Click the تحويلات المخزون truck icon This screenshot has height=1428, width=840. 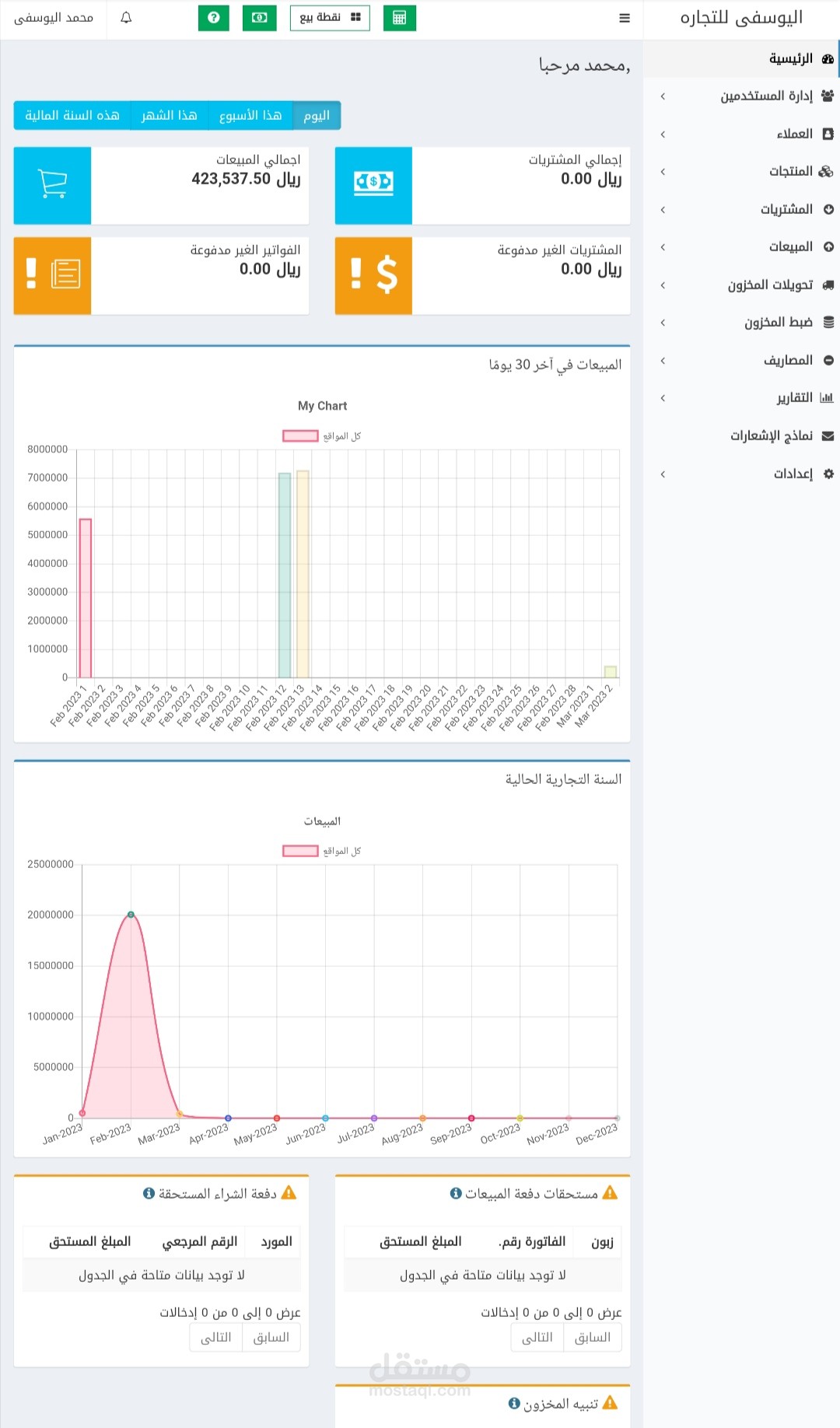click(828, 285)
